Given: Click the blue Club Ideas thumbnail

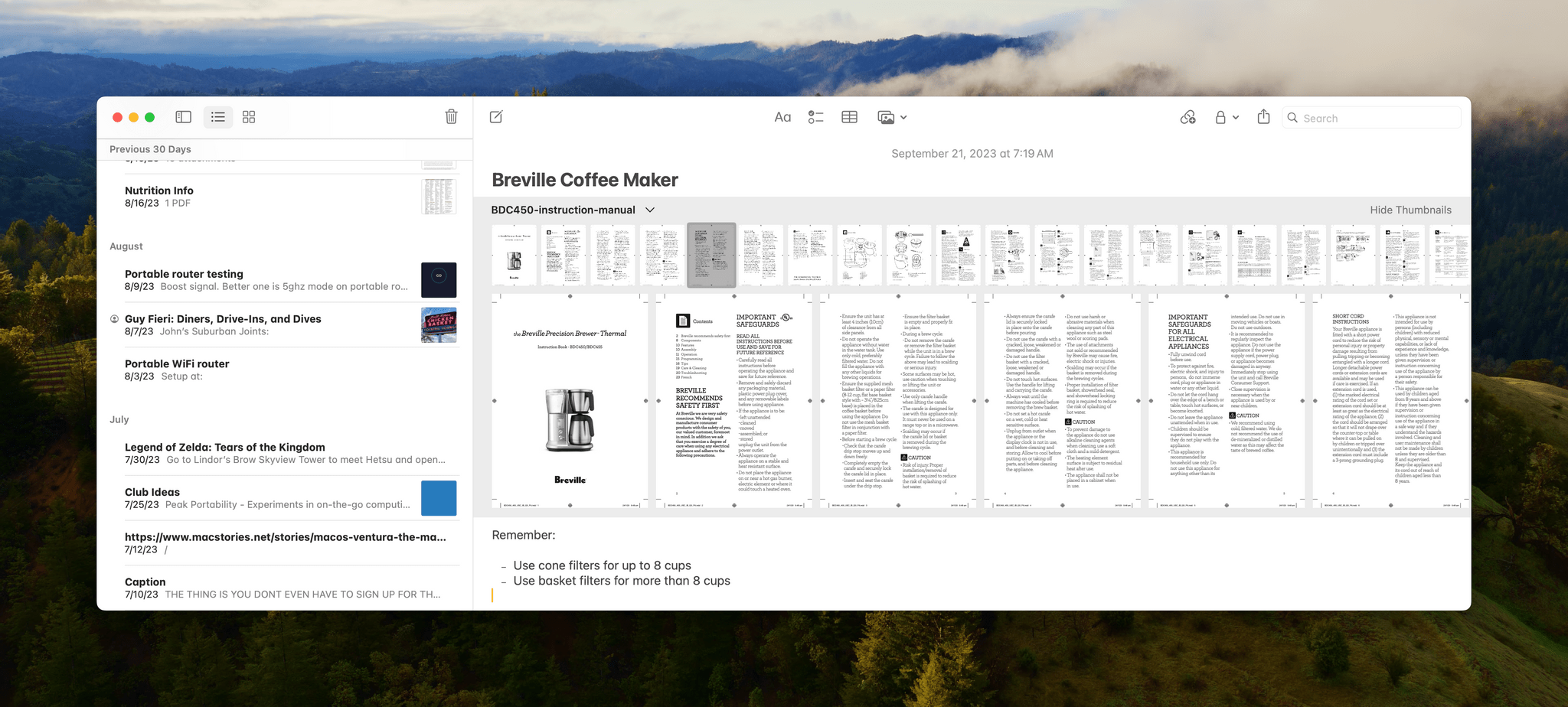Looking at the screenshot, I should coord(439,498).
